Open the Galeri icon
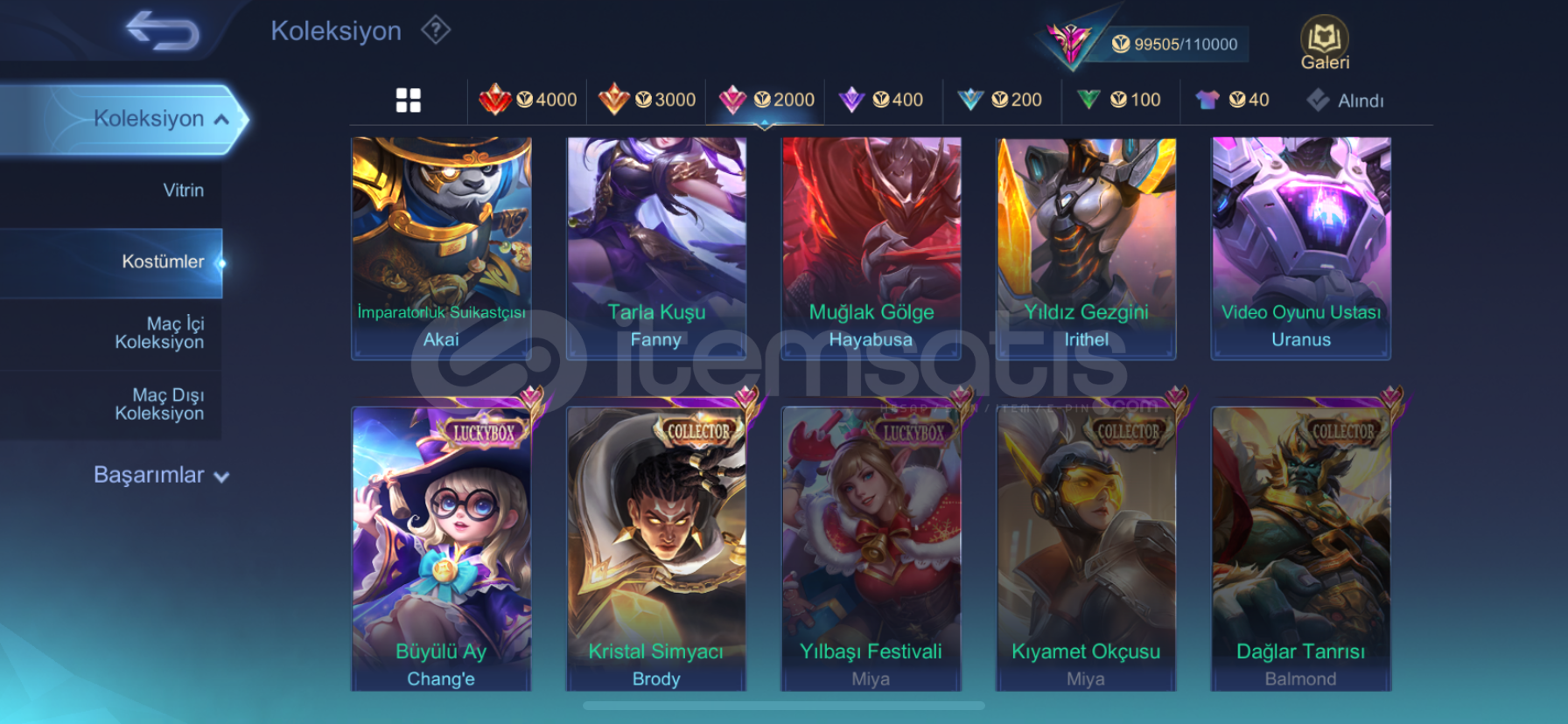The height and width of the screenshot is (724, 1568). [1325, 43]
